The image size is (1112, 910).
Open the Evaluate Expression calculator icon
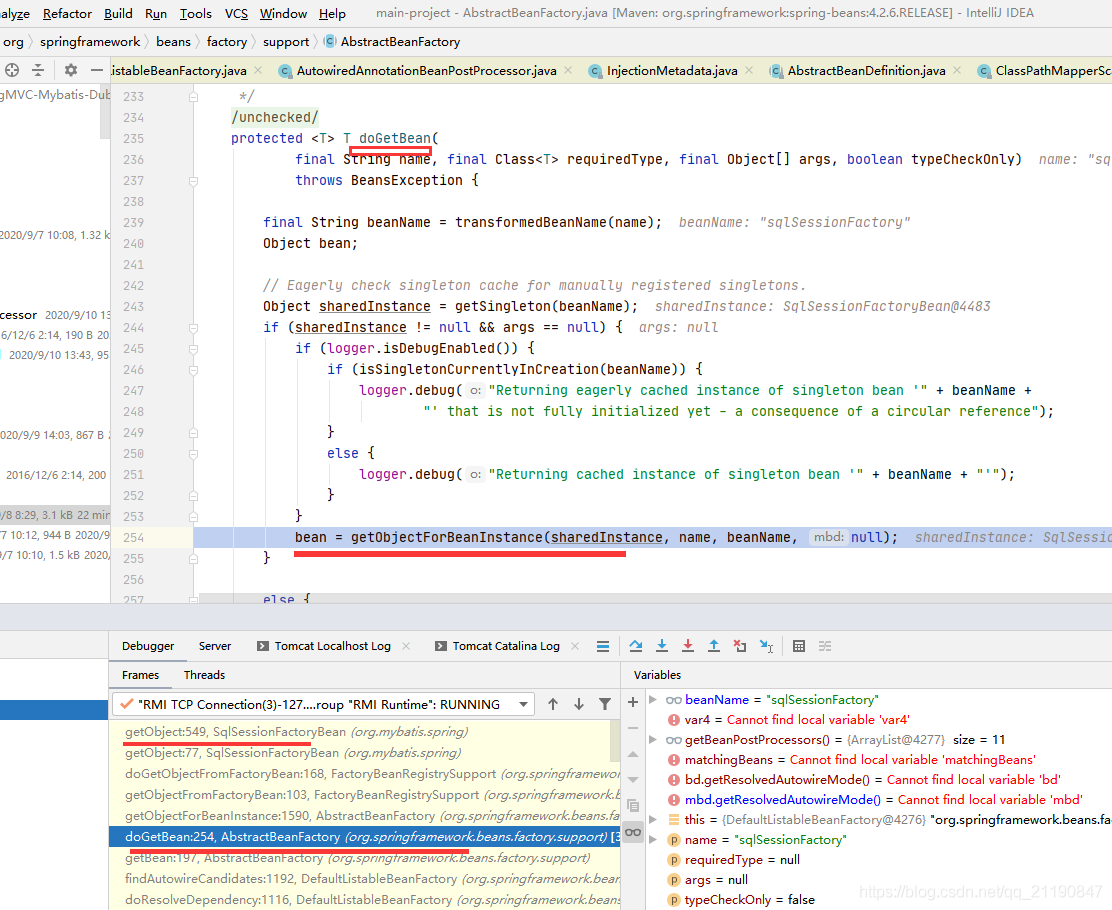tap(799, 645)
